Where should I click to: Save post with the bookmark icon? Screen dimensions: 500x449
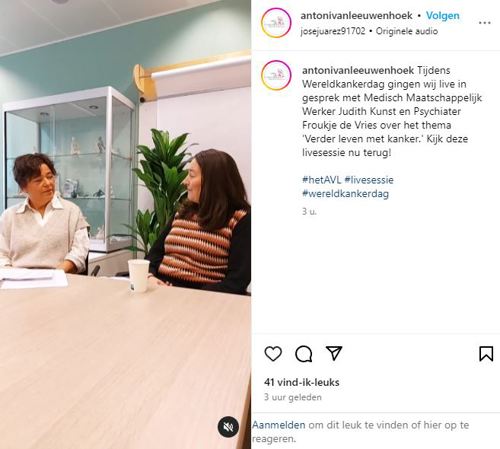pos(486,353)
